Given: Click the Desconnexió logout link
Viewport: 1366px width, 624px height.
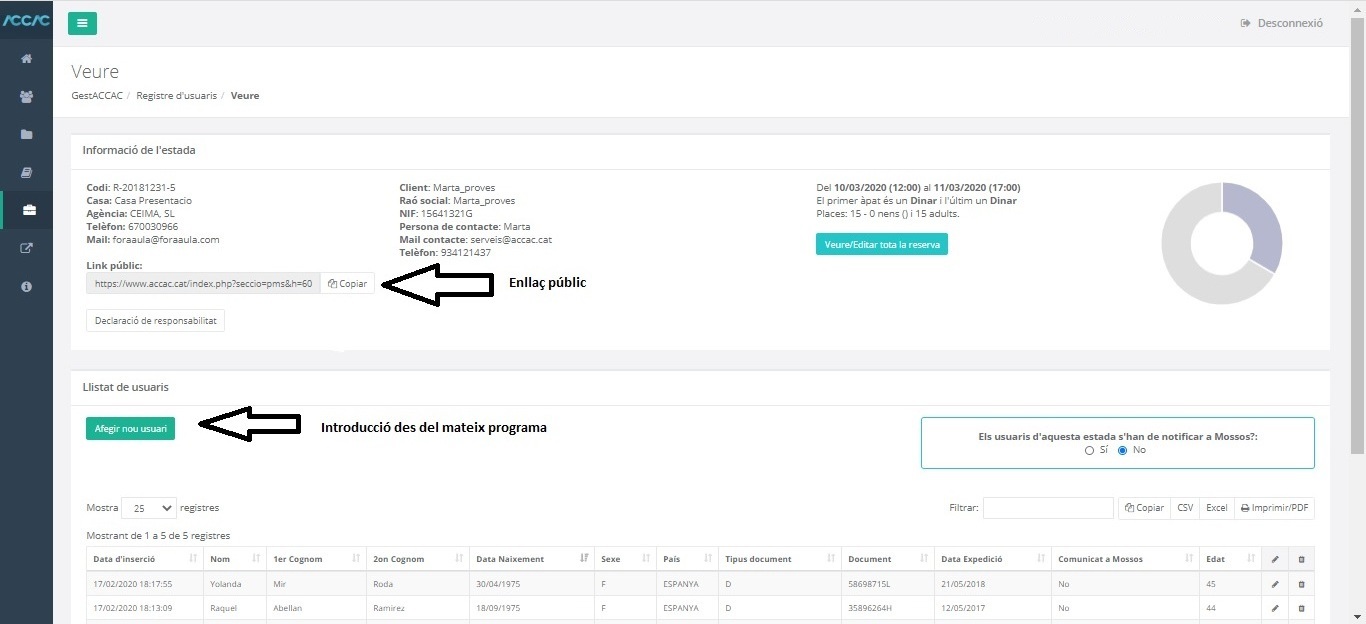Looking at the screenshot, I should [1282, 23].
